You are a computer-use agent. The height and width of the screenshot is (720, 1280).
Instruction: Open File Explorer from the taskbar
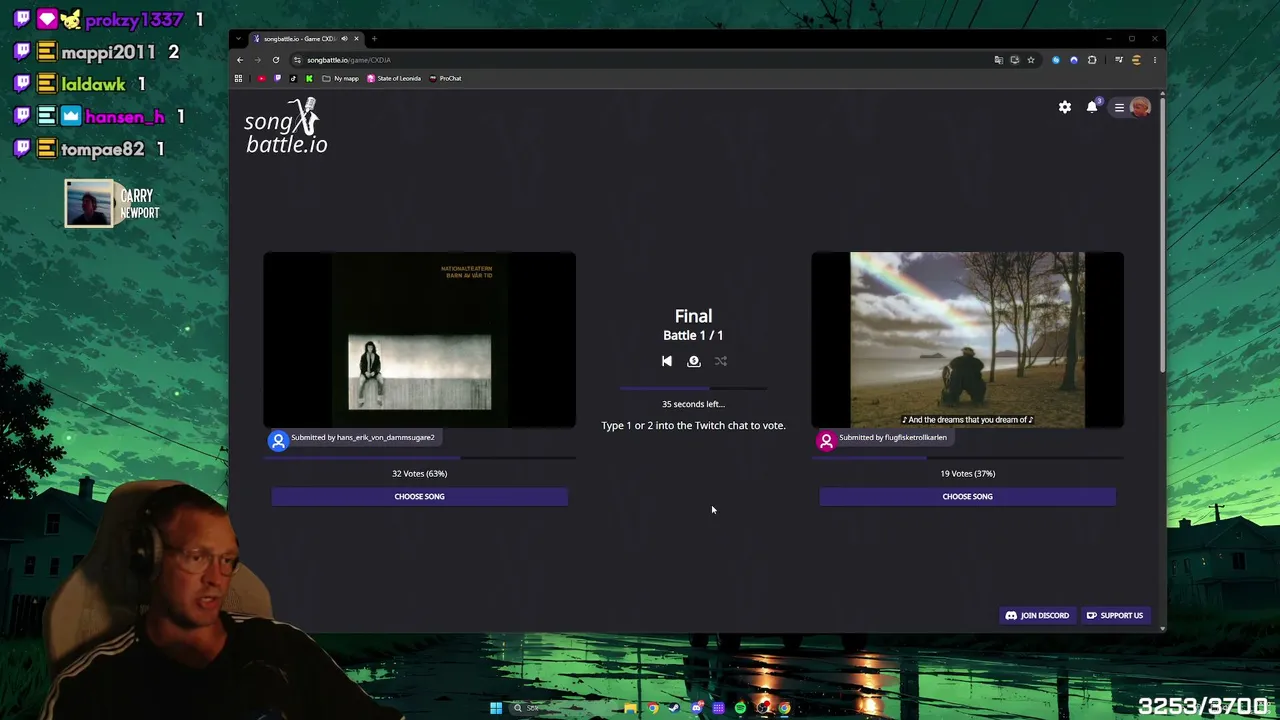click(630, 708)
